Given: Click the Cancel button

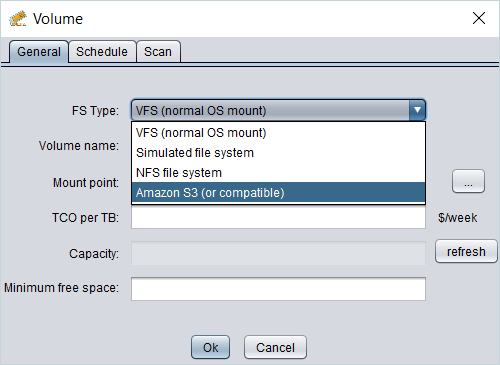Looking at the screenshot, I should click(x=275, y=347).
